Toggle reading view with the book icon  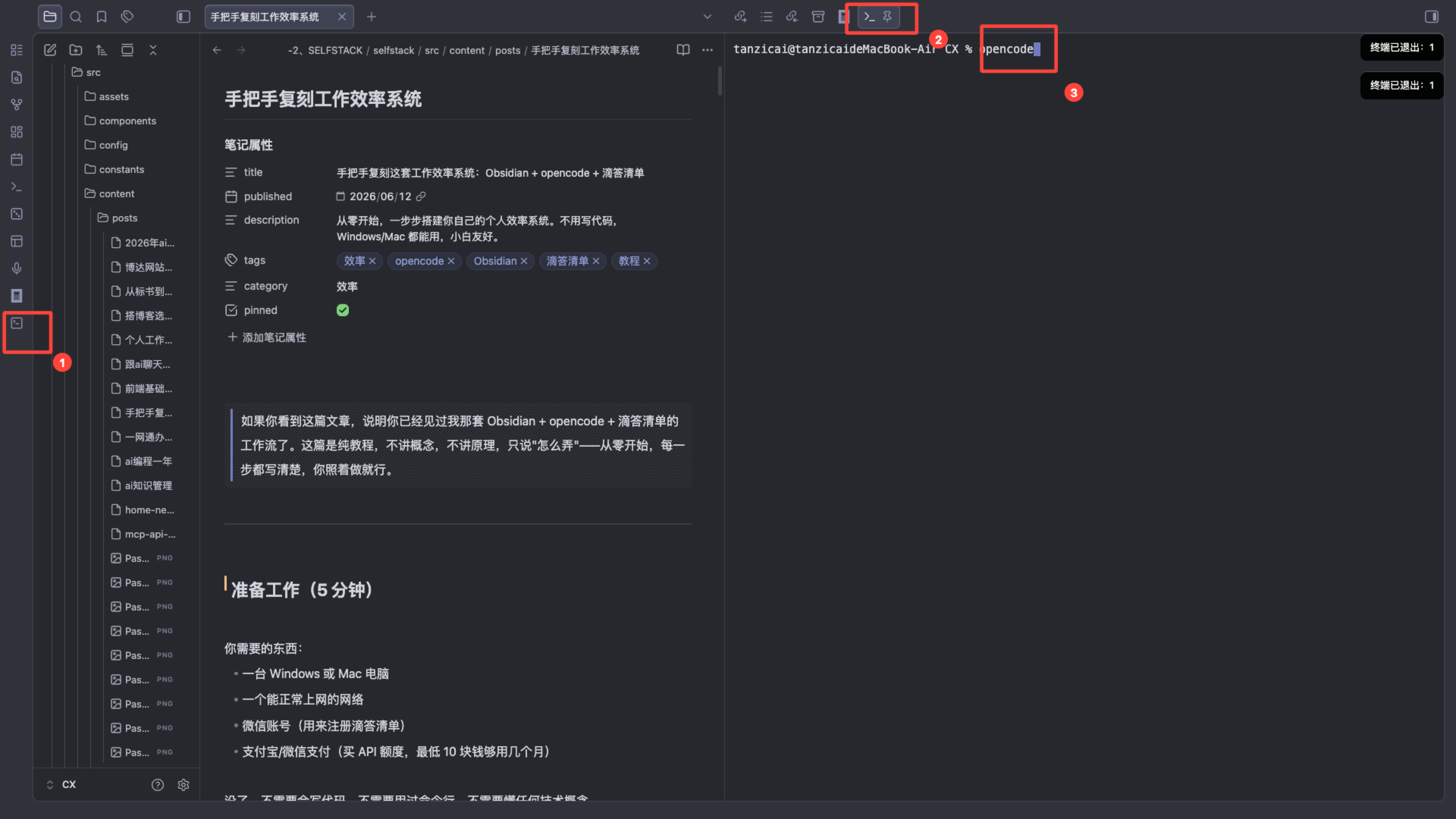683,50
